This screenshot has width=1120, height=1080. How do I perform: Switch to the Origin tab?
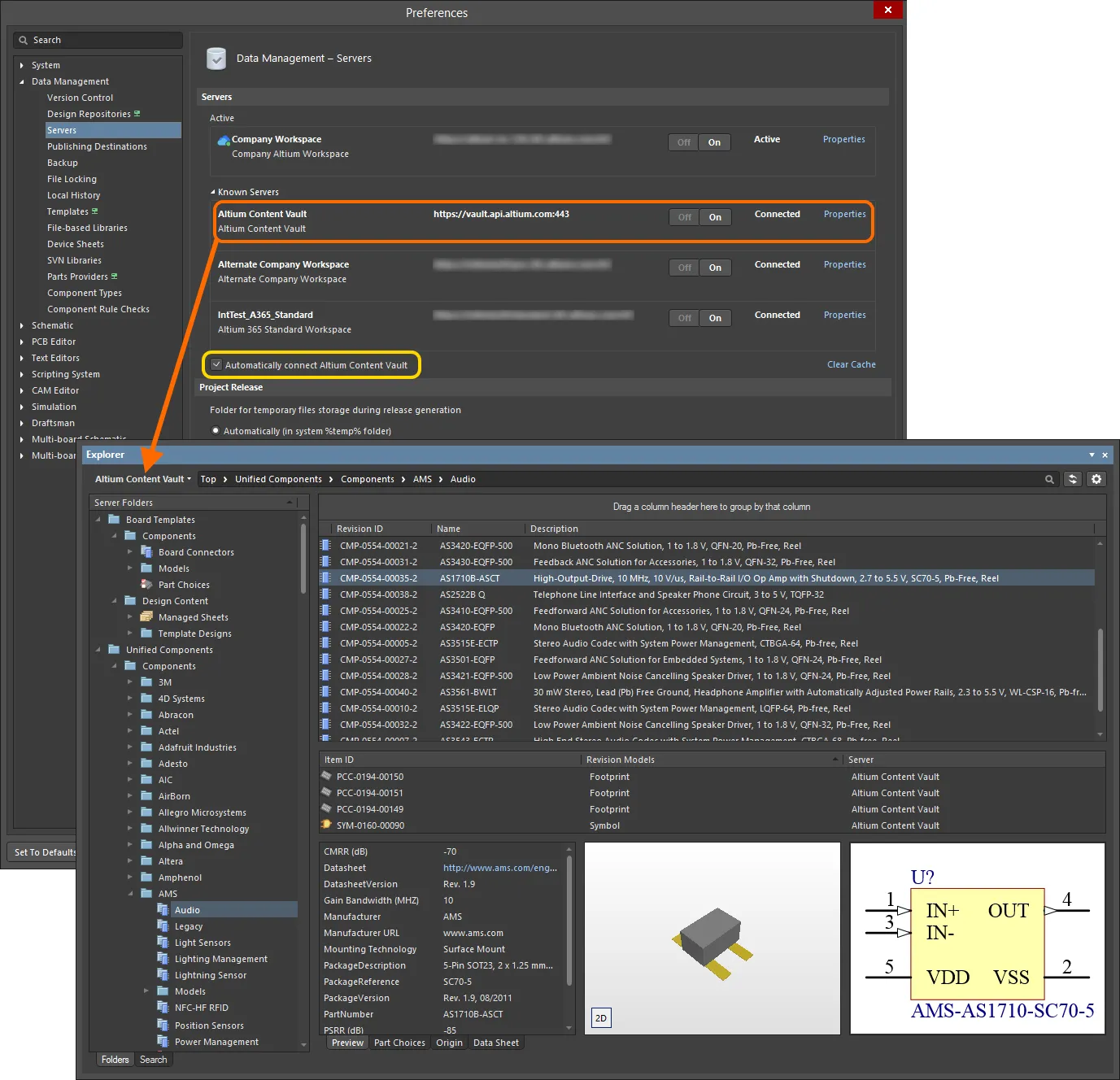449,1043
